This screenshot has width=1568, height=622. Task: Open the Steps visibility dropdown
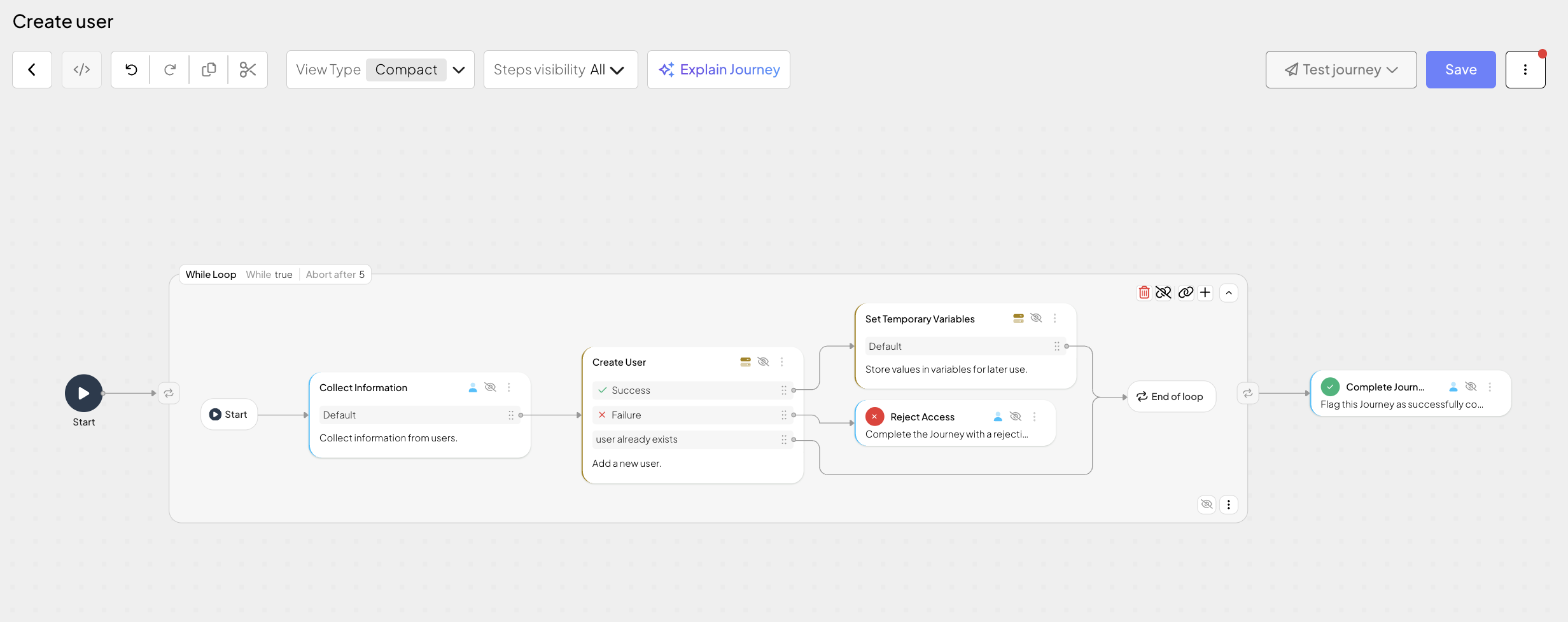(x=560, y=69)
